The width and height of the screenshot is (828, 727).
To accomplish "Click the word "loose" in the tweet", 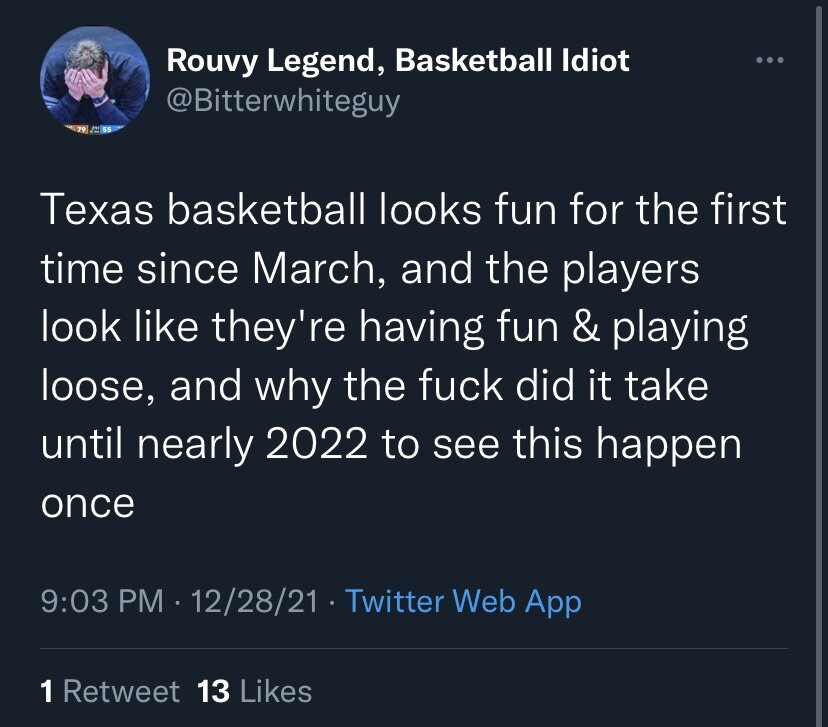I will tap(94, 386).
